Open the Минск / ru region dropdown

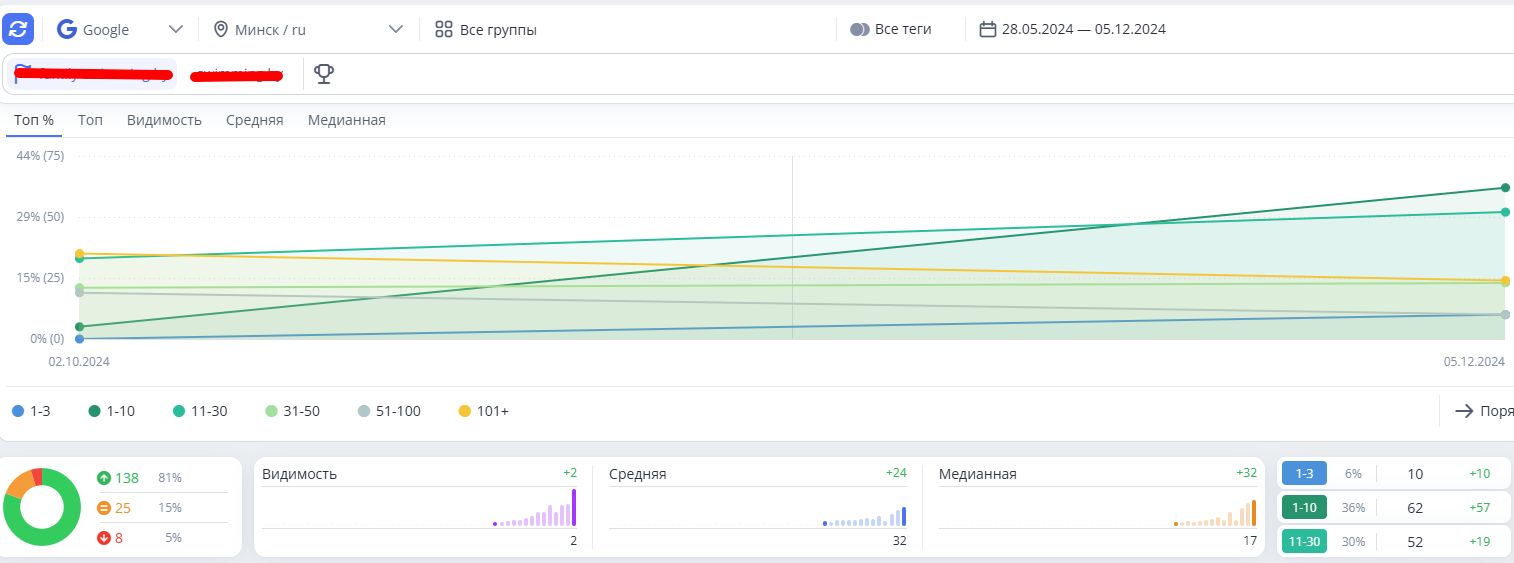point(395,29)
